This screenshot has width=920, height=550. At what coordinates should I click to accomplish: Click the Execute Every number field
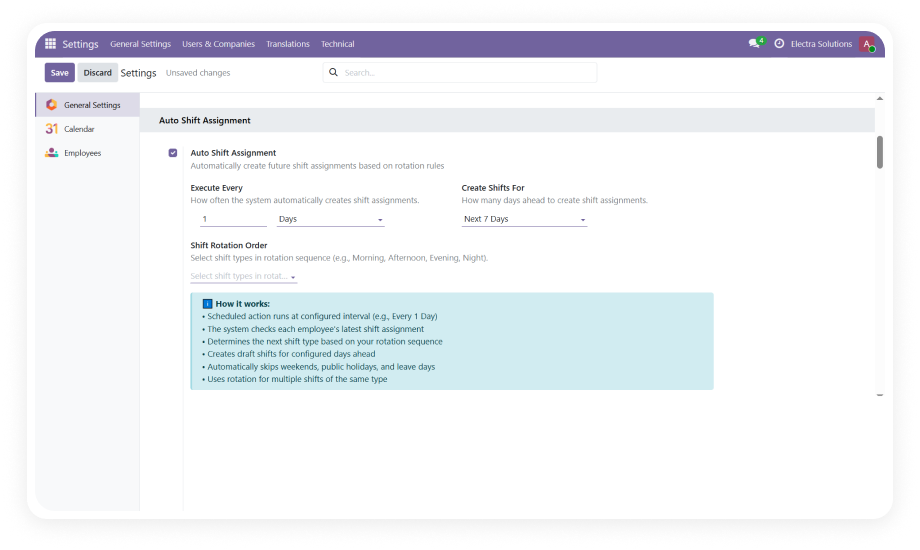(234, 219)
